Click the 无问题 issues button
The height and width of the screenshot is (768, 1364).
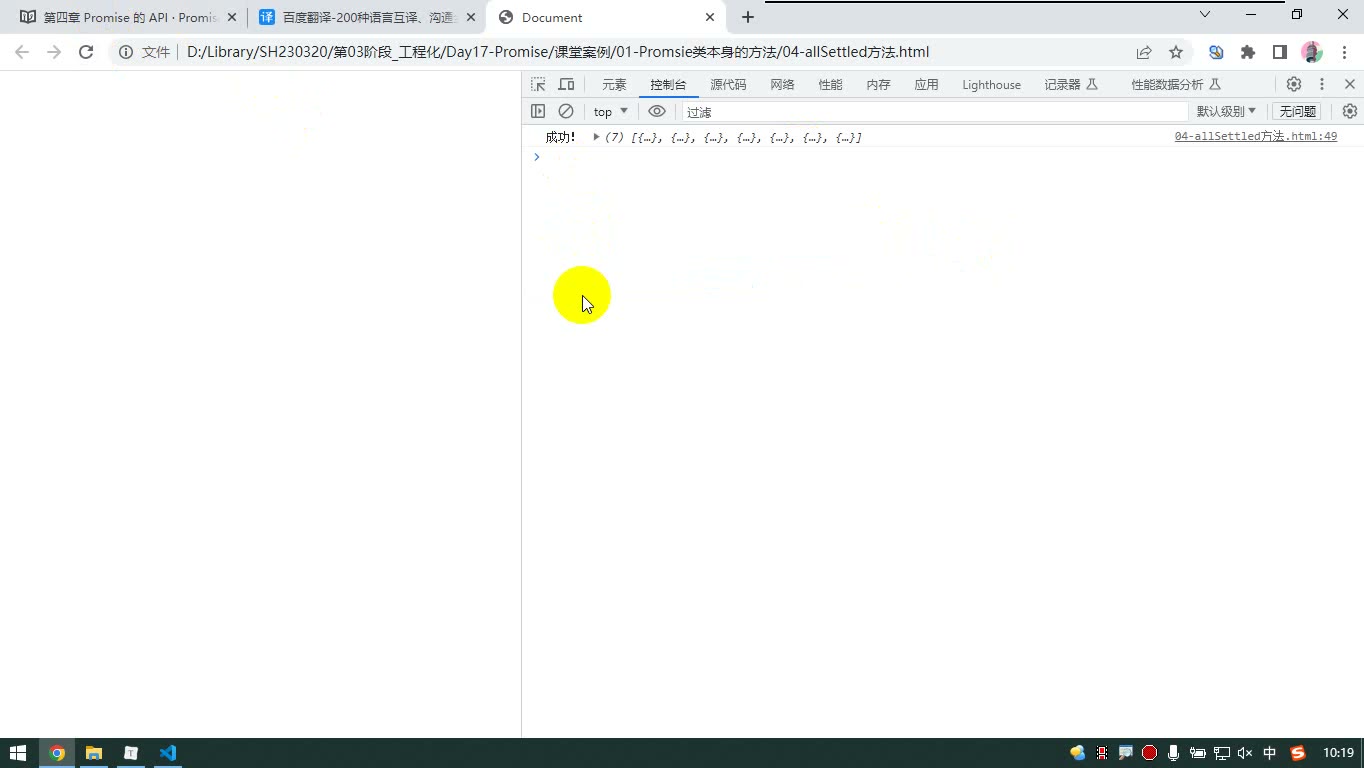click(x=1298, y=112)
